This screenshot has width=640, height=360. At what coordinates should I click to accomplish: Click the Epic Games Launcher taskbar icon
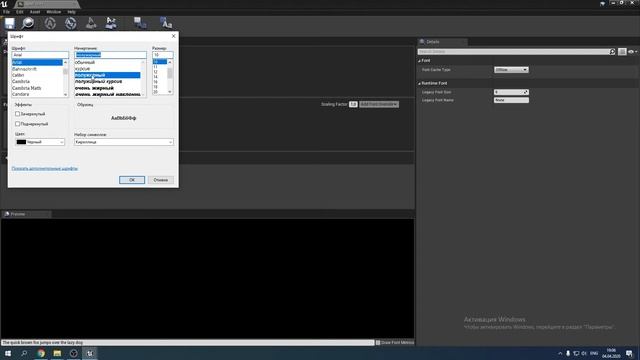(73, 353)
